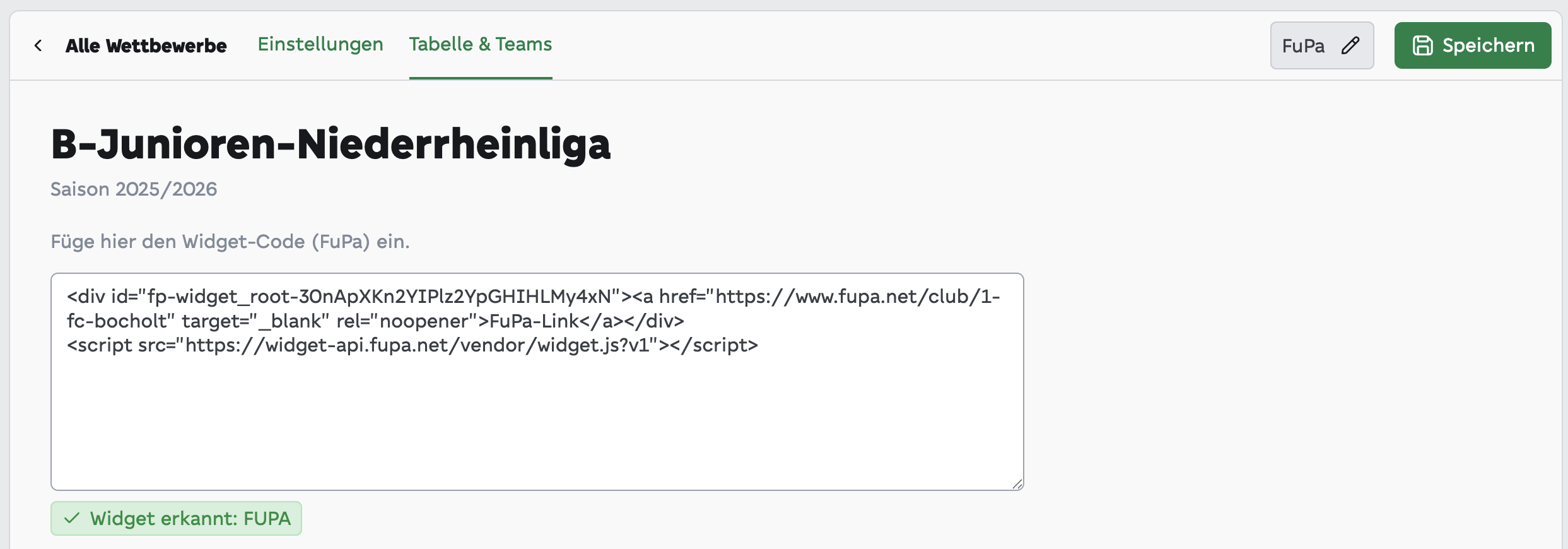
Task: Click the Saison 2025/2026 subtitle
Action: click(134, 189)
